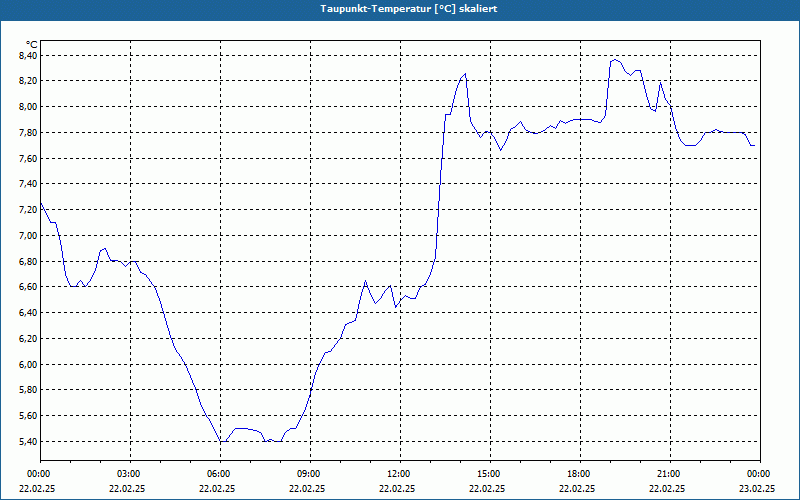Image resolution: width=800 pixels, height=500 pixels.
Task: Select the 5,80 y-axis value
Action: (28, 390)
